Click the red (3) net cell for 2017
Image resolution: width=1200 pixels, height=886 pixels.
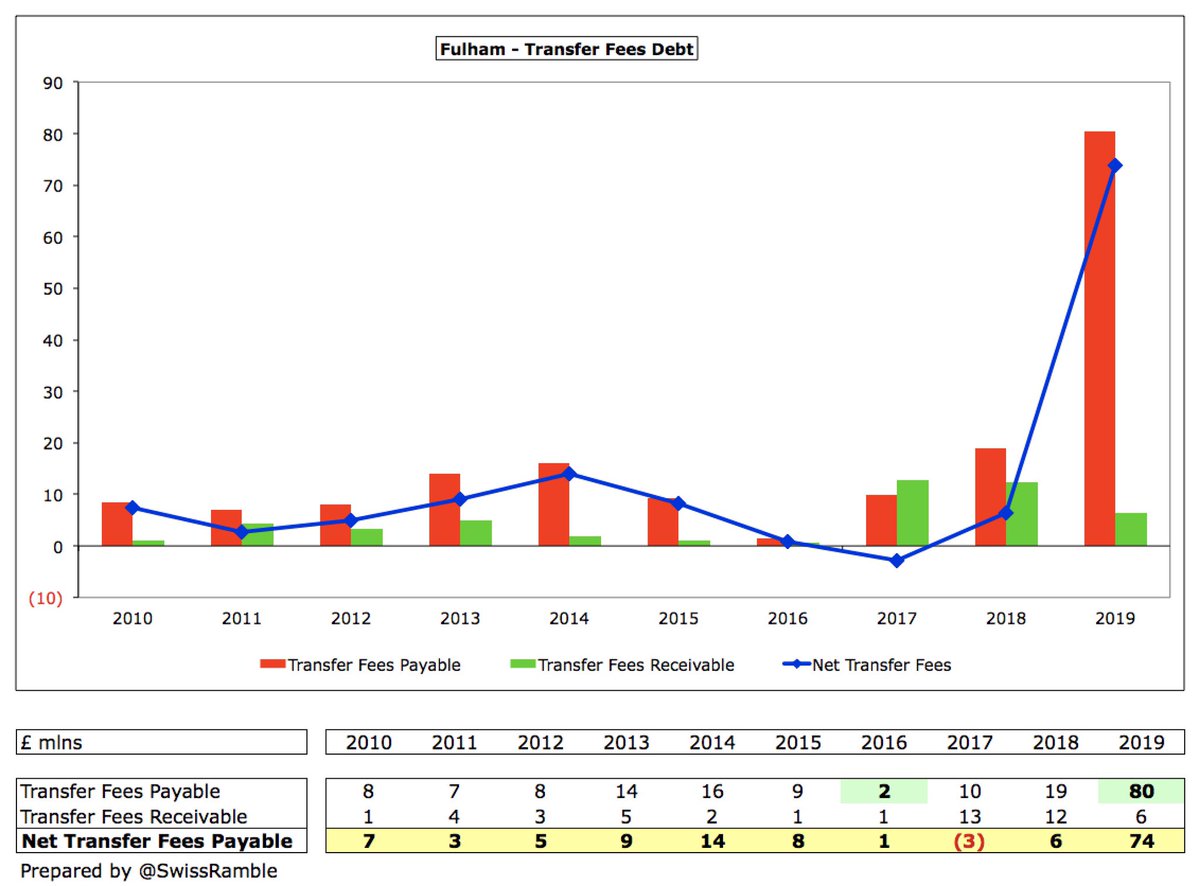click(970, 841)
